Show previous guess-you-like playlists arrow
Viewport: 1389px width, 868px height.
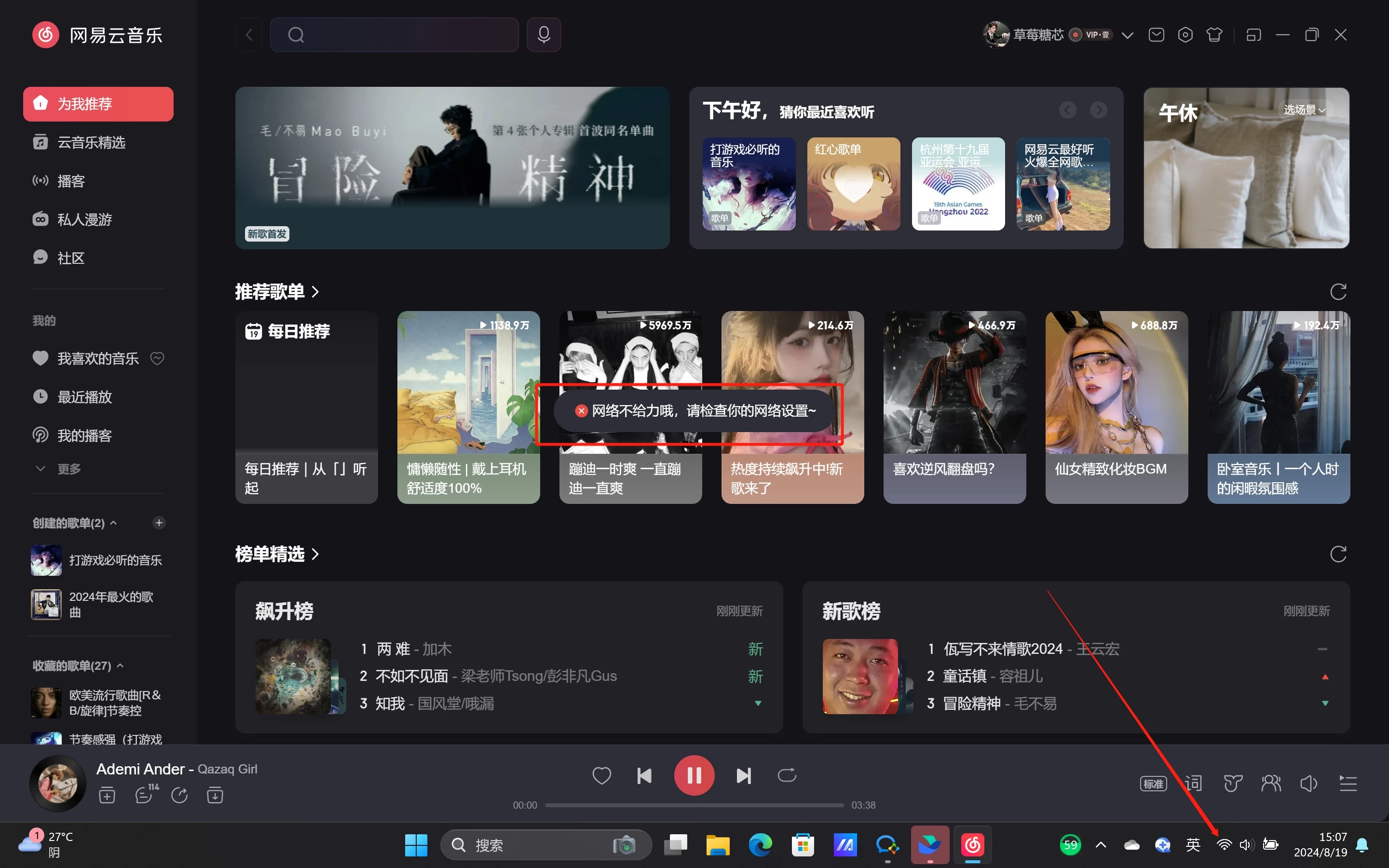pyautogui.click(x=1068, y=109)
